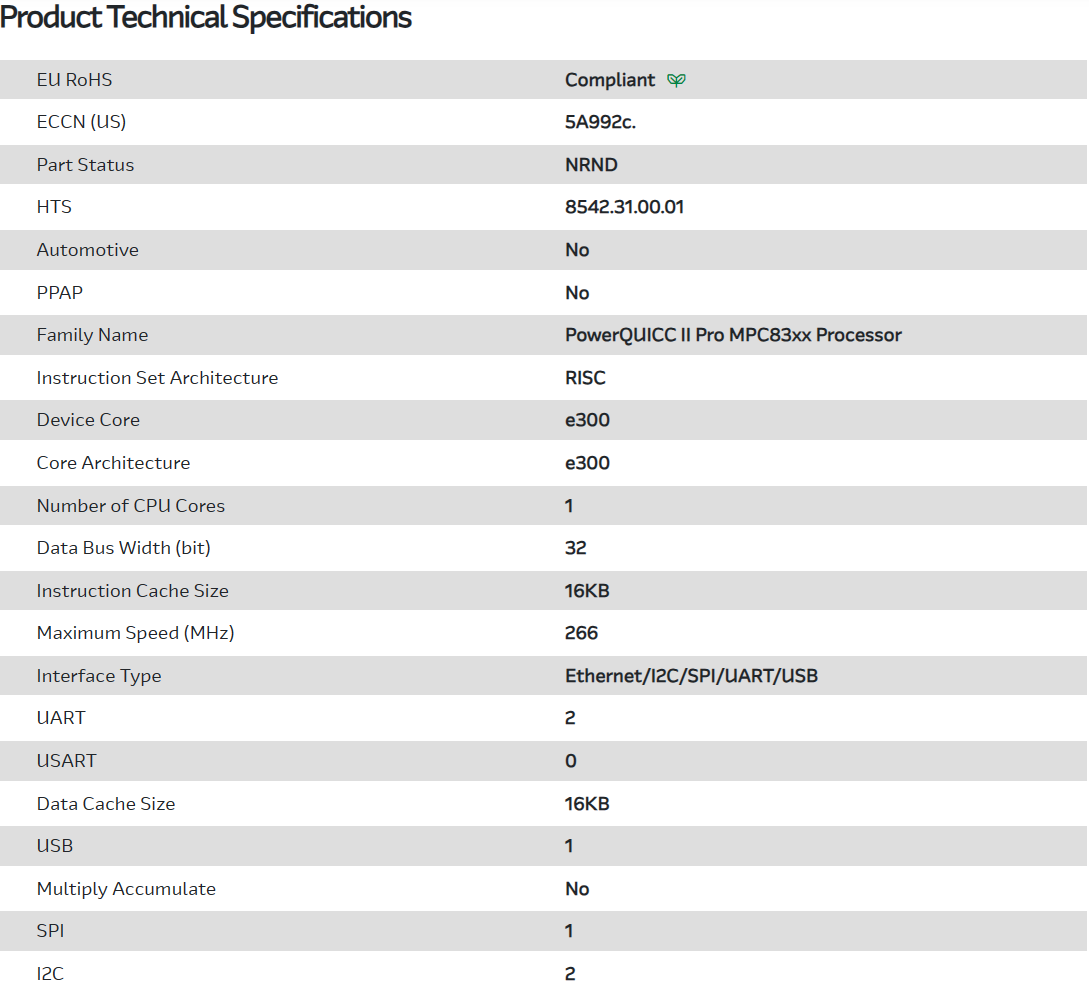Select the Maximum Speed value 266

tap(581, 633)
